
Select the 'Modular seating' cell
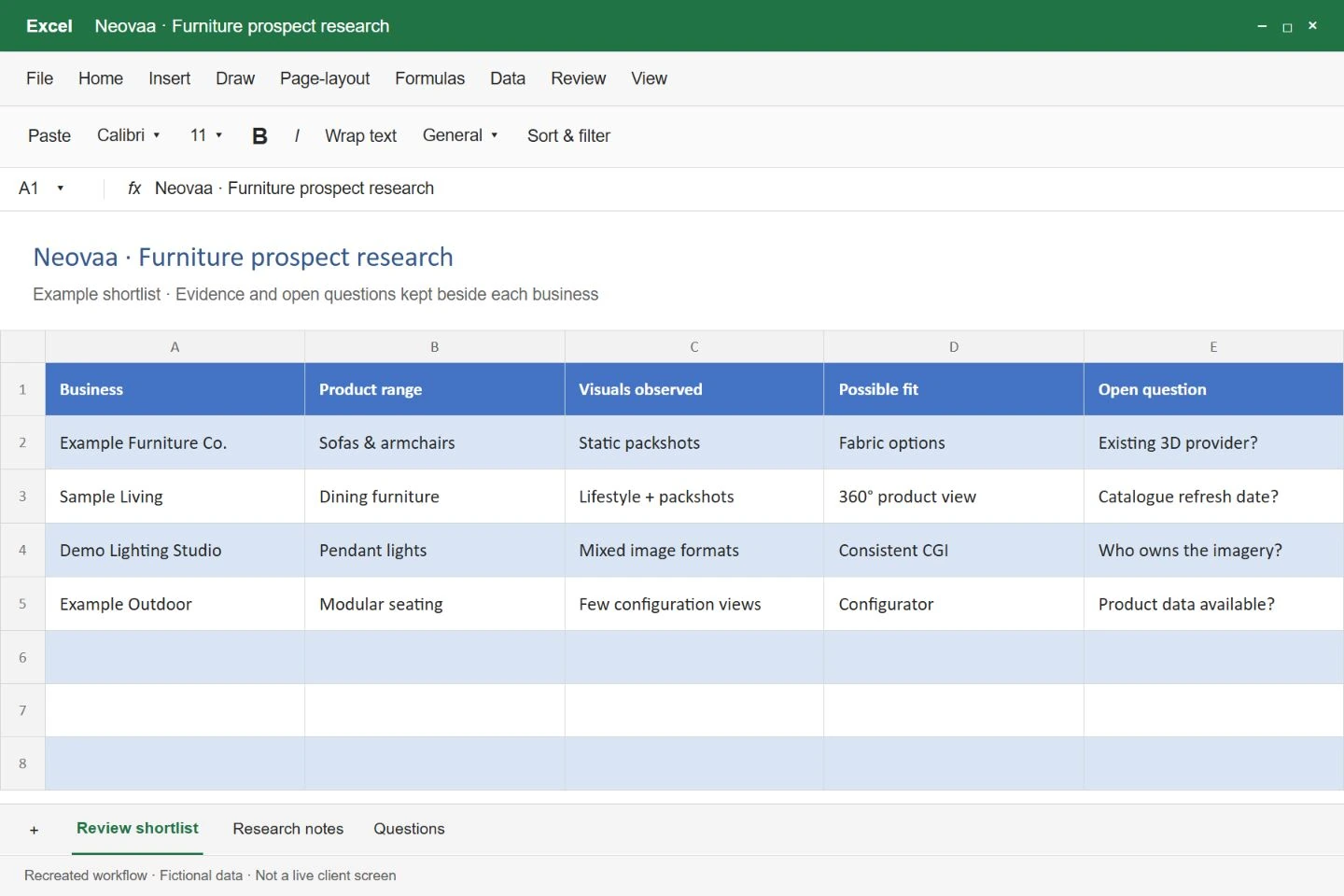pos(435,604)
